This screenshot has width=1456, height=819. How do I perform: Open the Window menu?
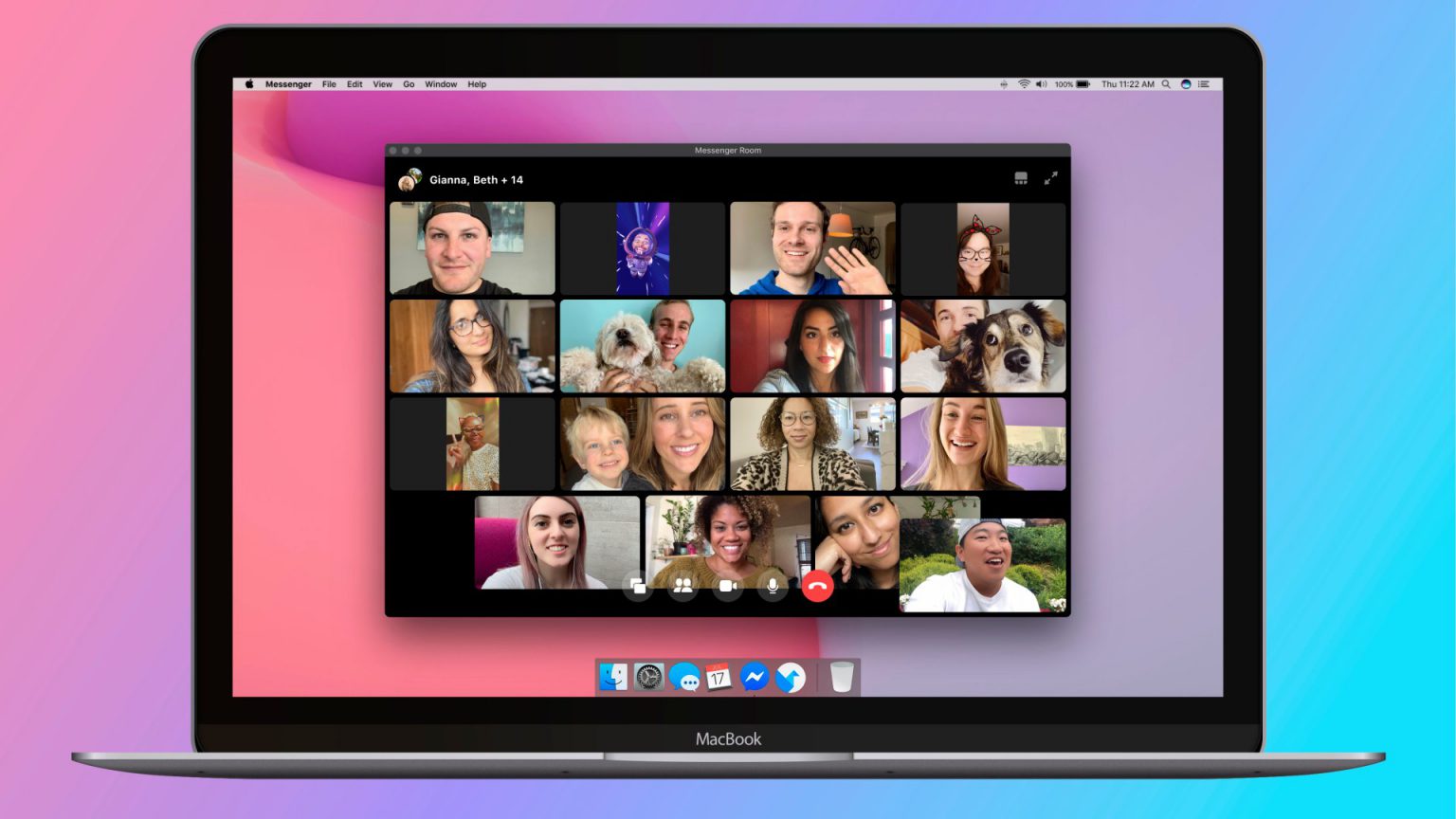tap(441, 84)
